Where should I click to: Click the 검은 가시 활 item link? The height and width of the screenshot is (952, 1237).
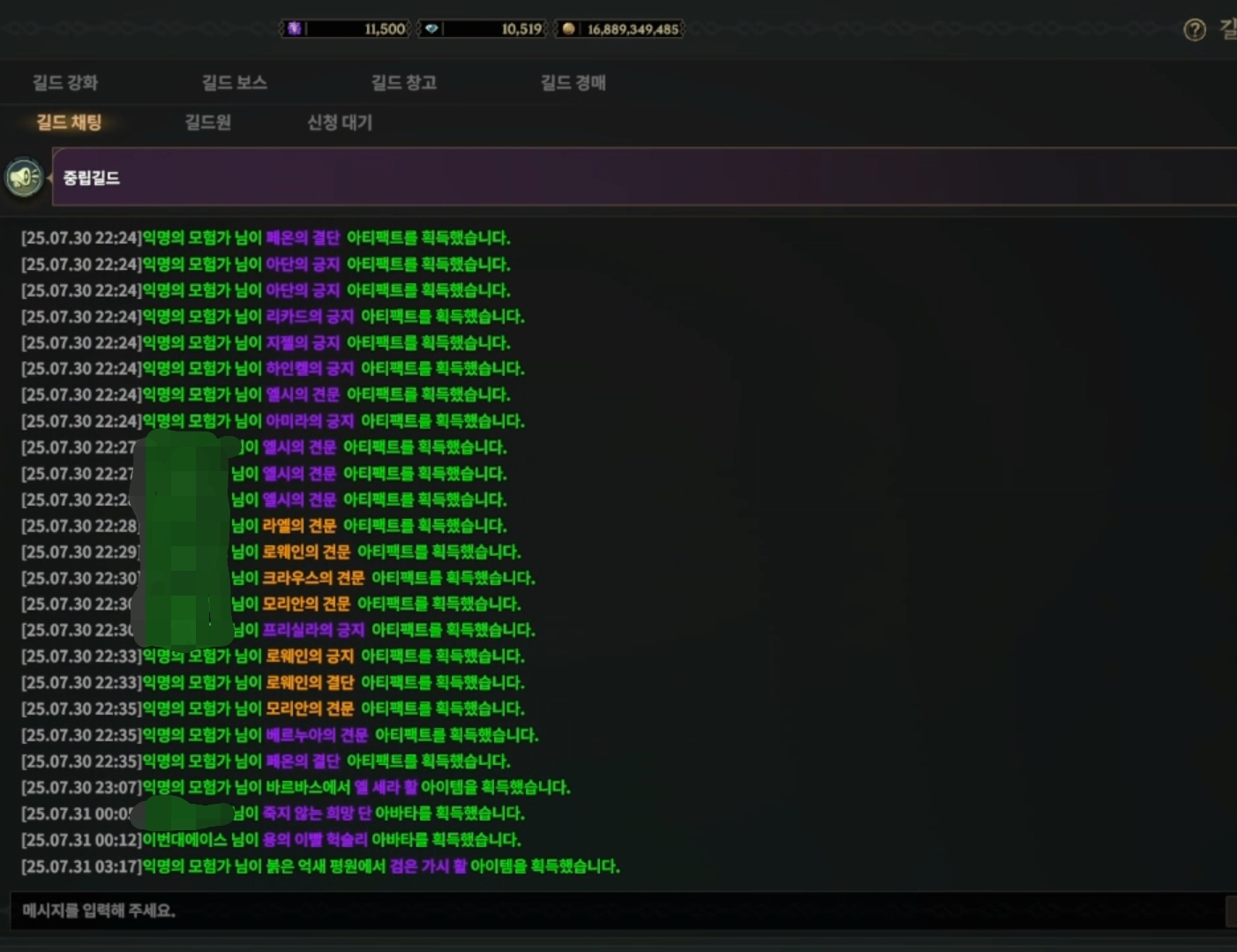(428, 866)
